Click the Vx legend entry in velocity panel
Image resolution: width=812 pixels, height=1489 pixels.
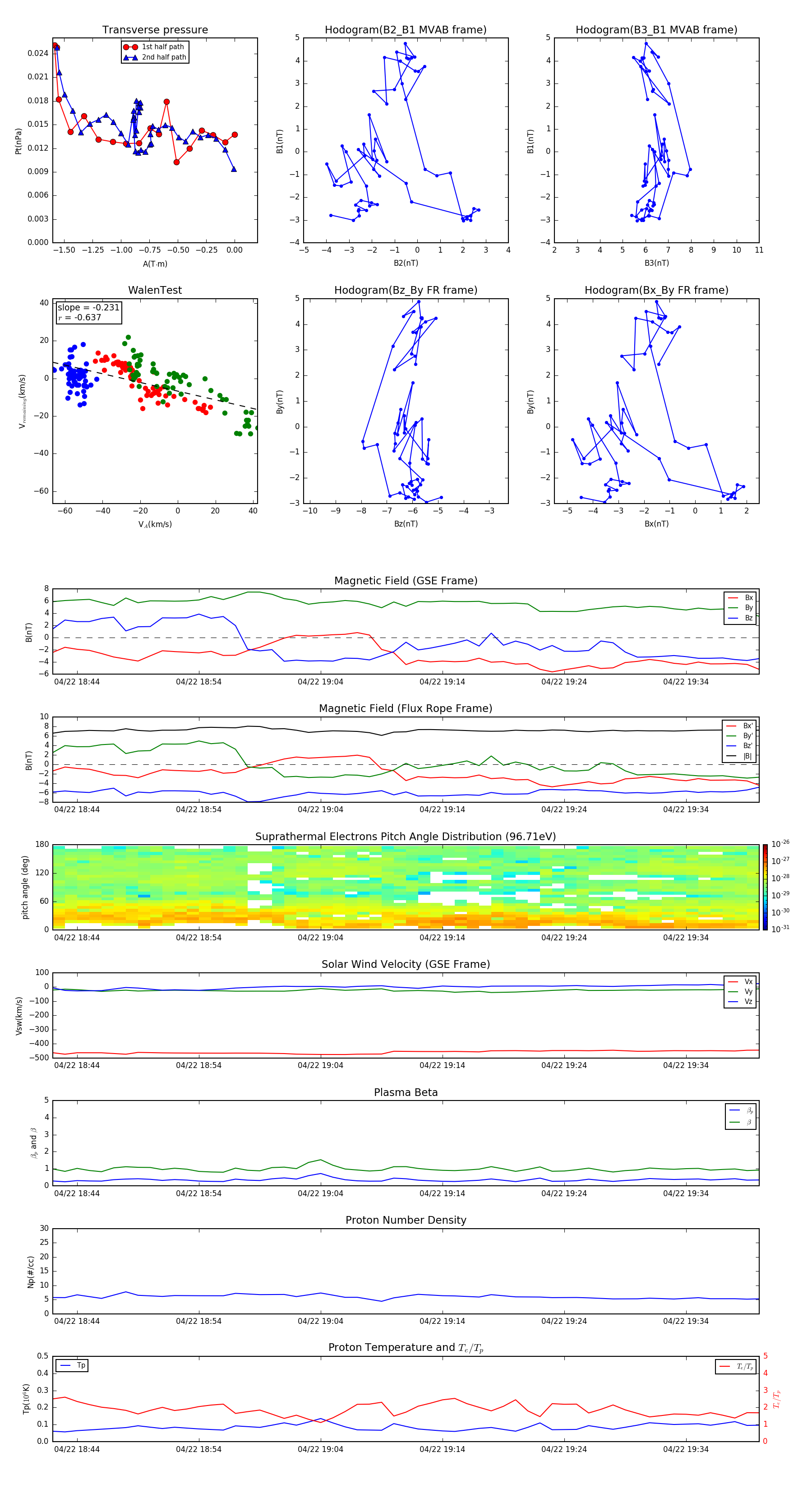740,981
